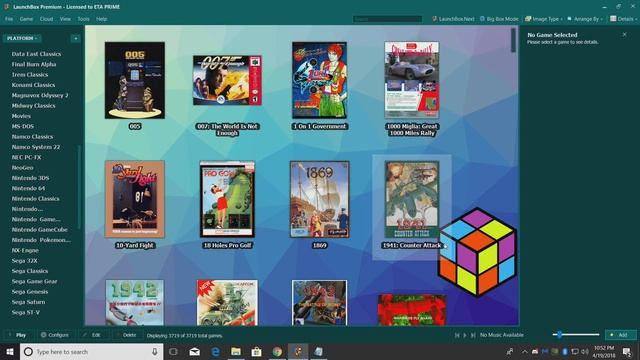This screenshot has width=640, height=360.
Task: Select Sega Game Gear platform
Action: coord(35,281)
